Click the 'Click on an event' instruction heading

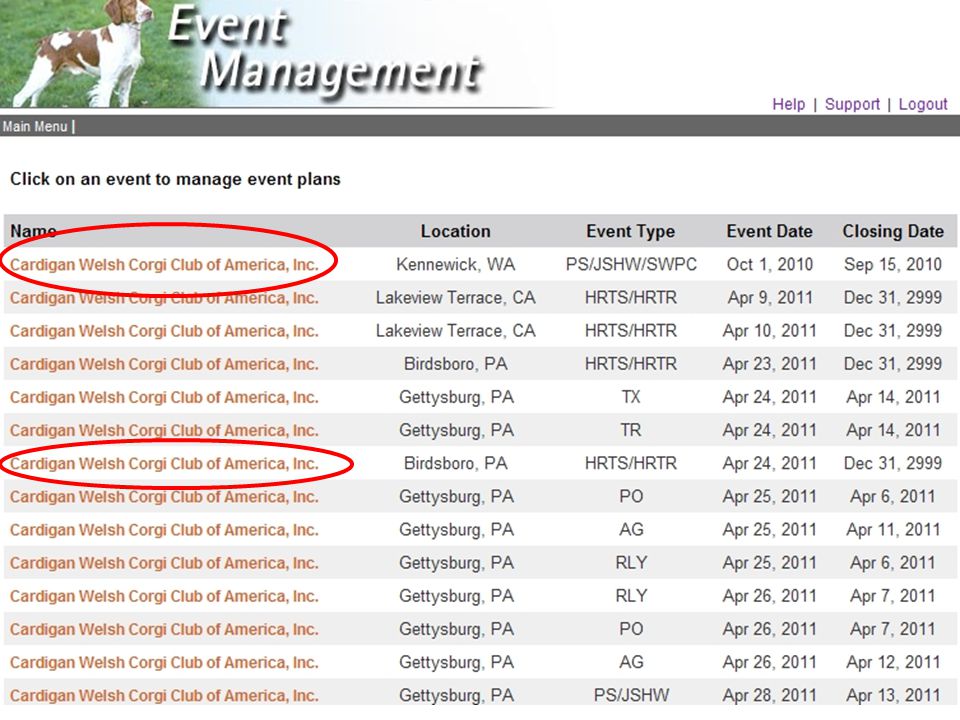[175, 179]
